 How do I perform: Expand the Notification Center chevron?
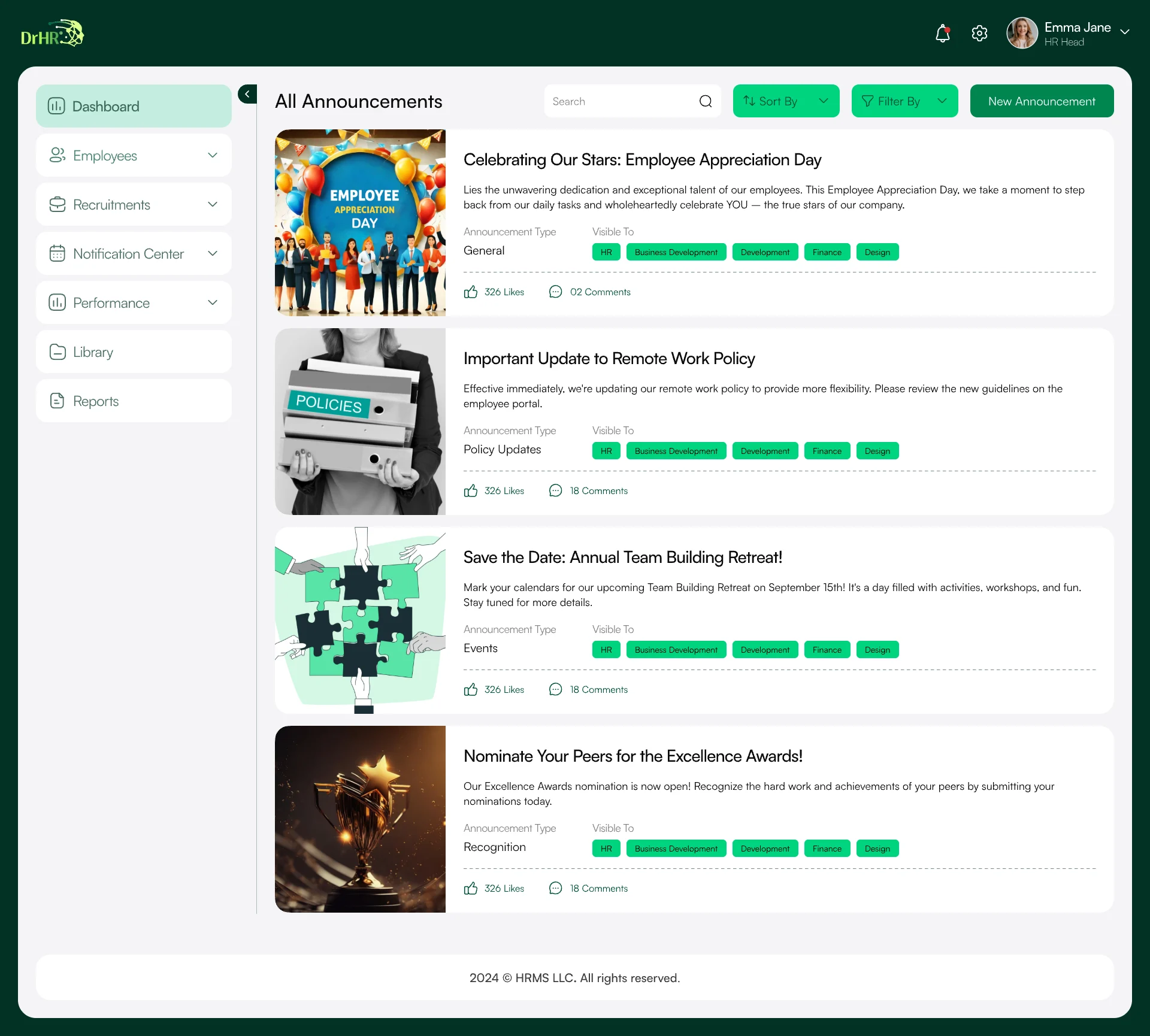pos(213,253)
